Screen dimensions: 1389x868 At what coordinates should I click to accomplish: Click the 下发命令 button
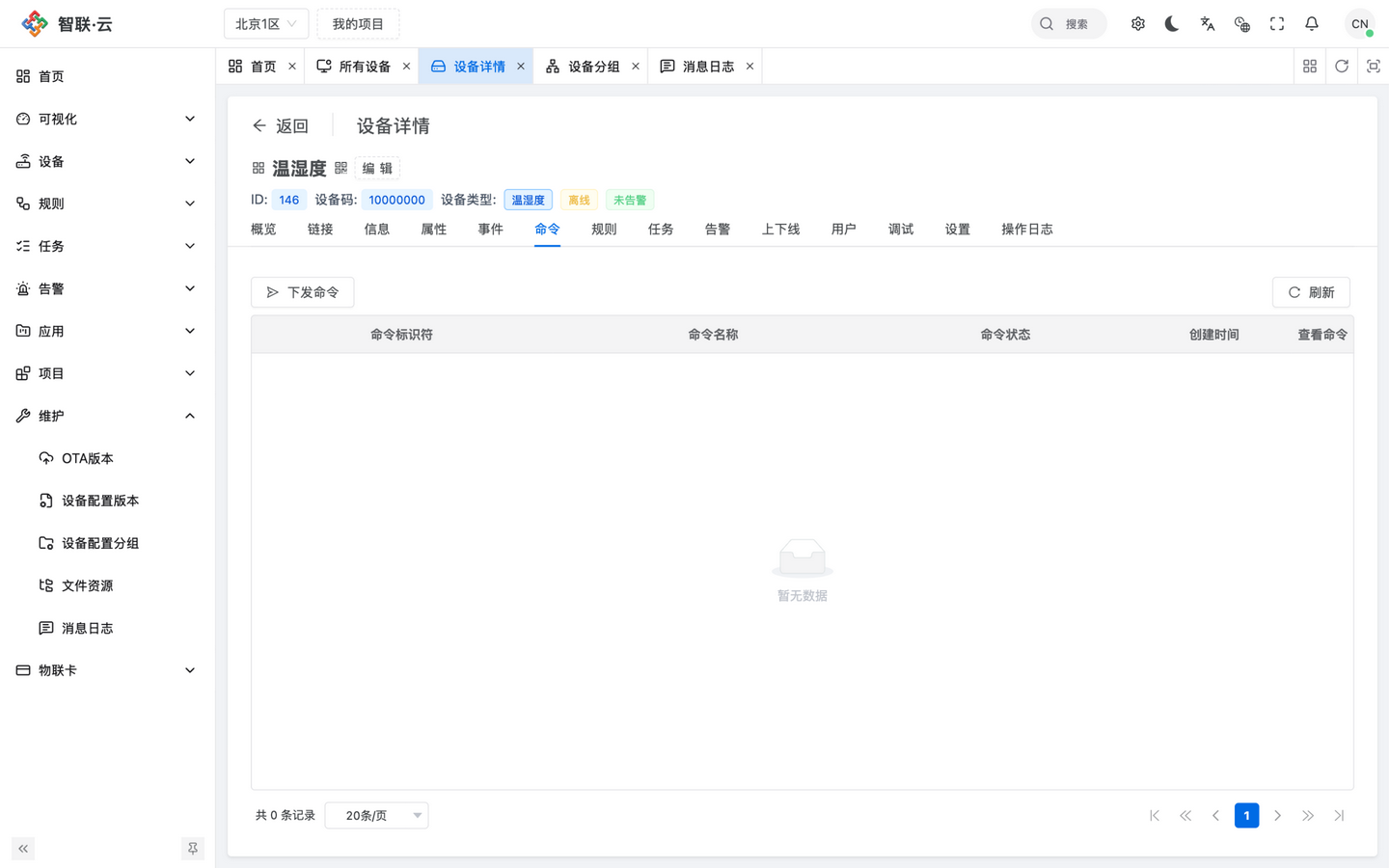click(x=303, y=292)
